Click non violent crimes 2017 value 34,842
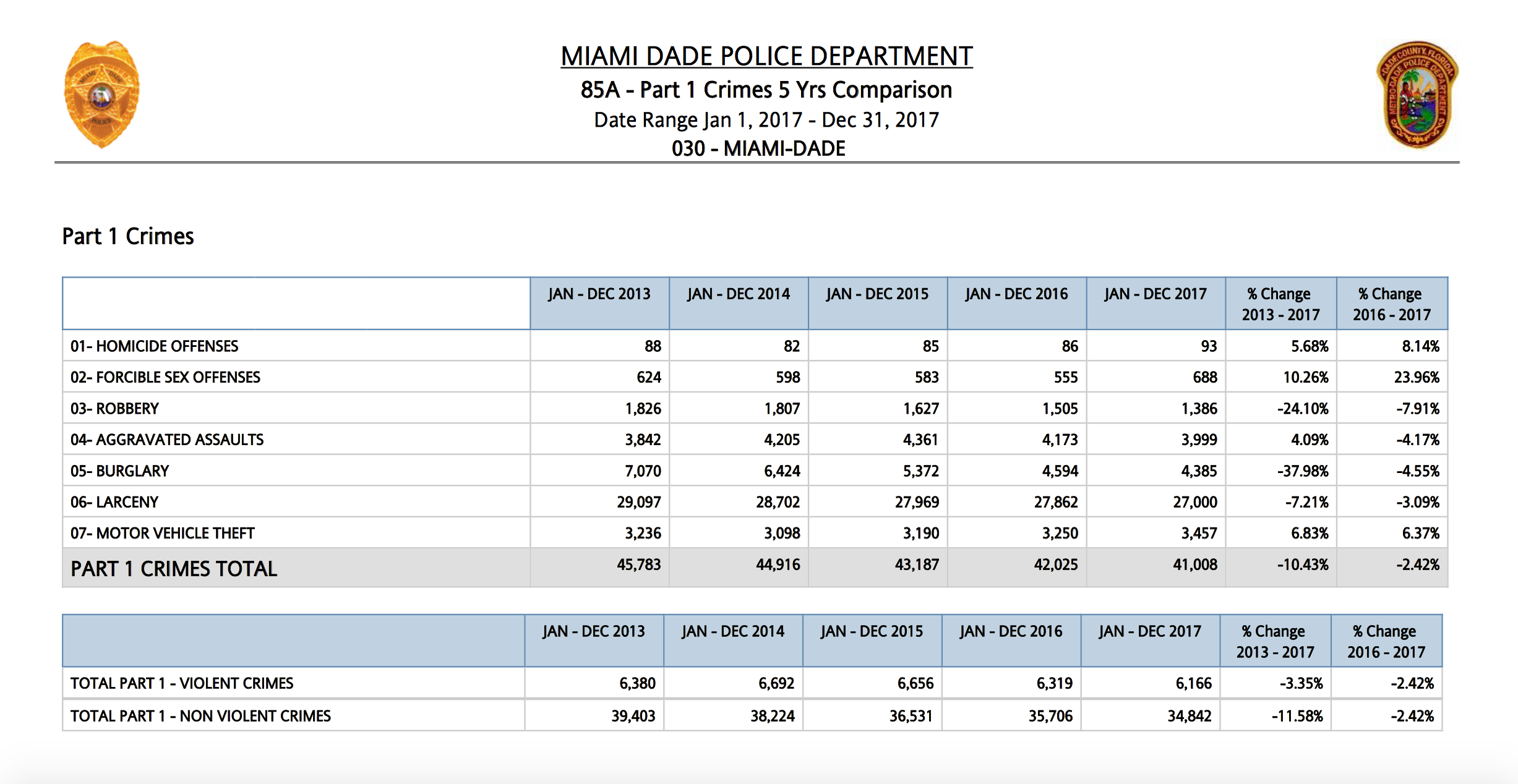Image resolution: width=1518 pixels, height=784 pixels. [1190, 716]
